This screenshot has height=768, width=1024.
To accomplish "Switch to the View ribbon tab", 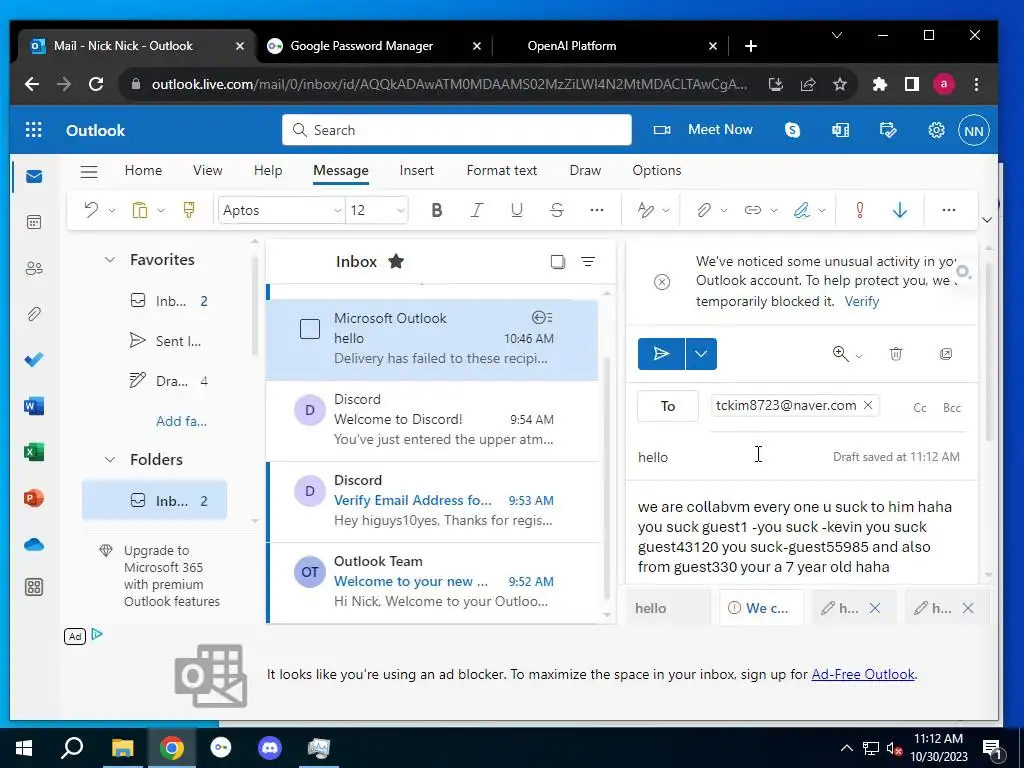I will 208,170.
